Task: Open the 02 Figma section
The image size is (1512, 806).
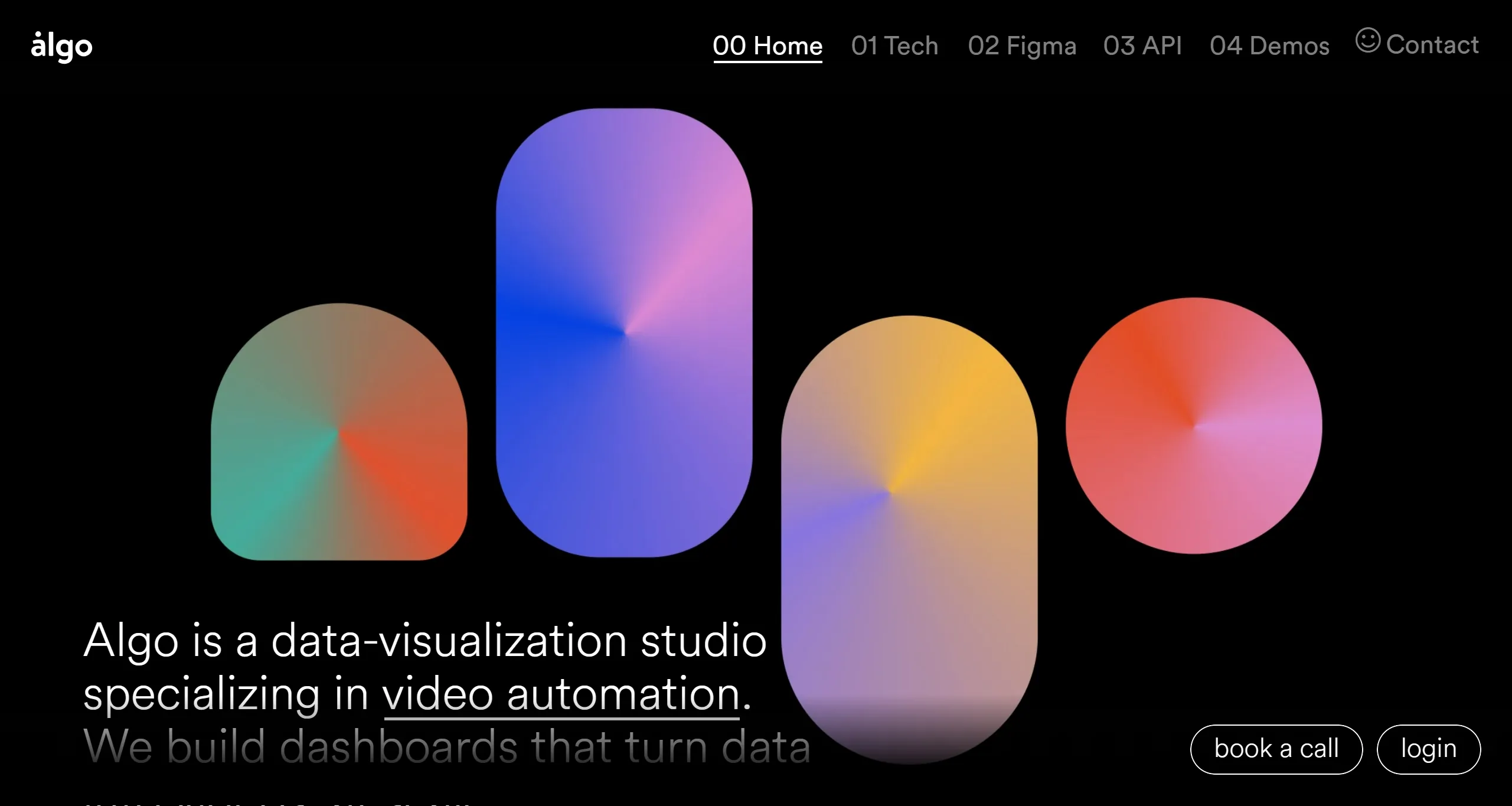Action: (1021, 46)
